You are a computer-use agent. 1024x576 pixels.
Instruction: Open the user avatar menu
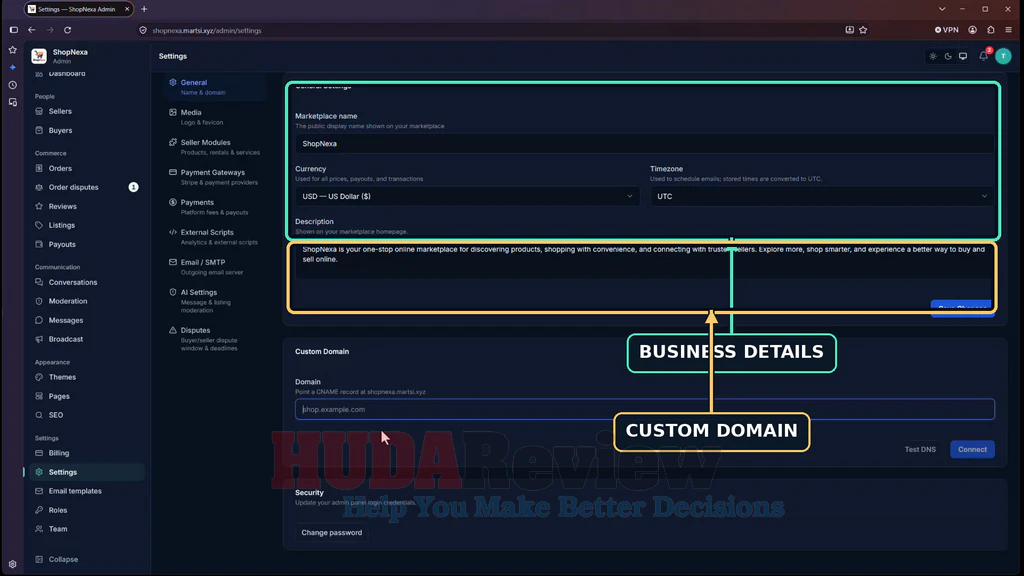coord(1004,56)
